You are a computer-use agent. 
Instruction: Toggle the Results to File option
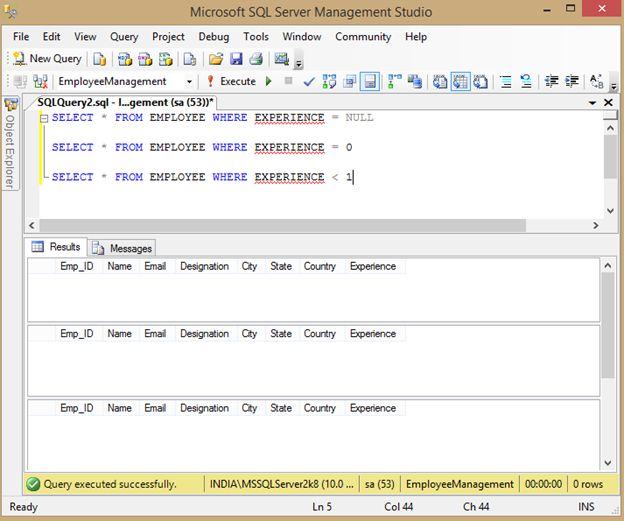point(481,81)
